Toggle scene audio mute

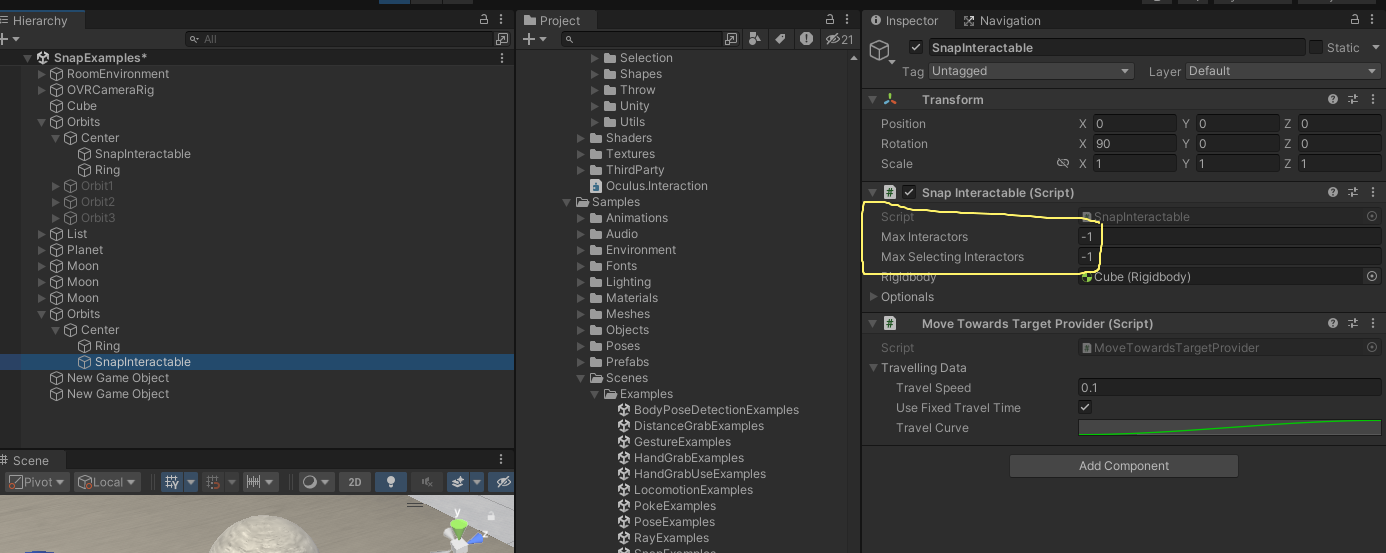tap(427, 482)
